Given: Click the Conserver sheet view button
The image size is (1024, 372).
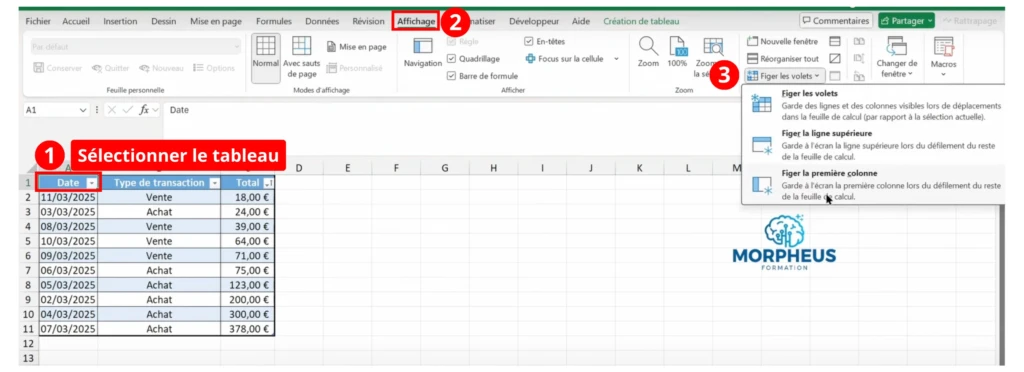Looking at the screenshot, I should click(57, 68).
